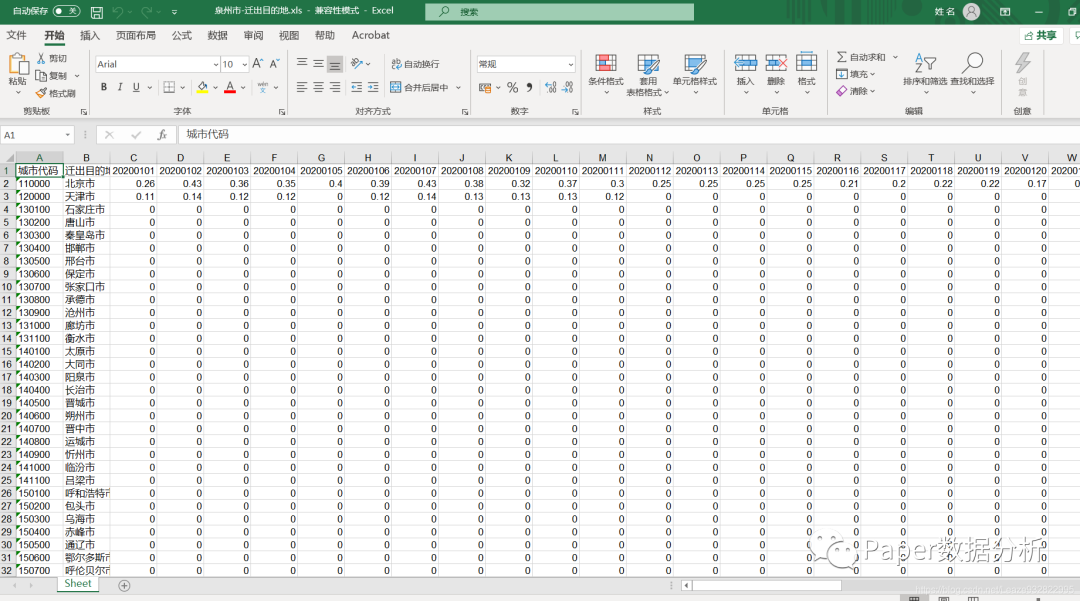Click the Paste (粘贴) clipboard icon
This screenshot has width=1080, height=601.
18,65
